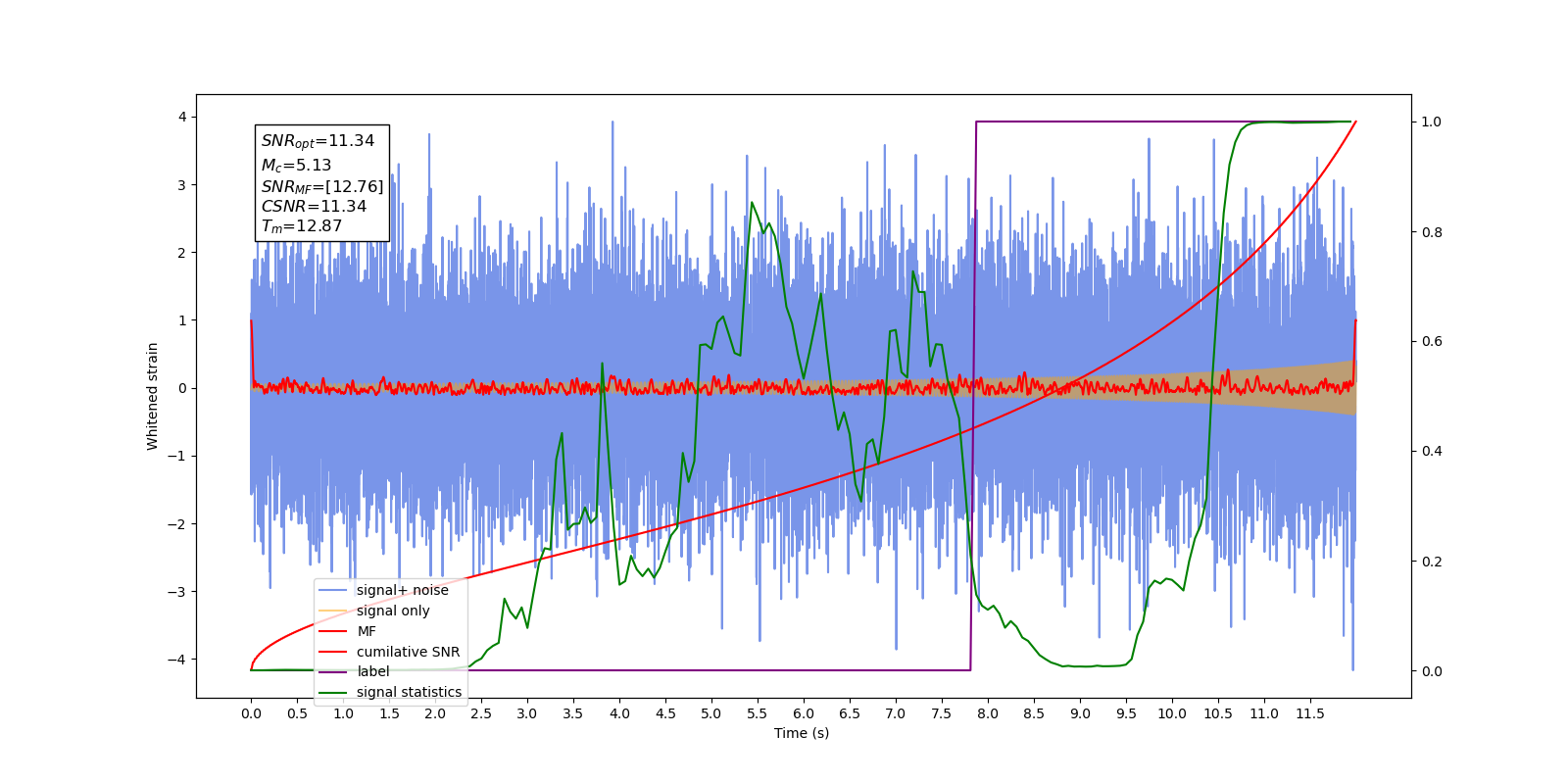This screenshot has width=1568, height=784.
Task: Click the SNRopt=11.34 annotation text
Action: (318, 141)
